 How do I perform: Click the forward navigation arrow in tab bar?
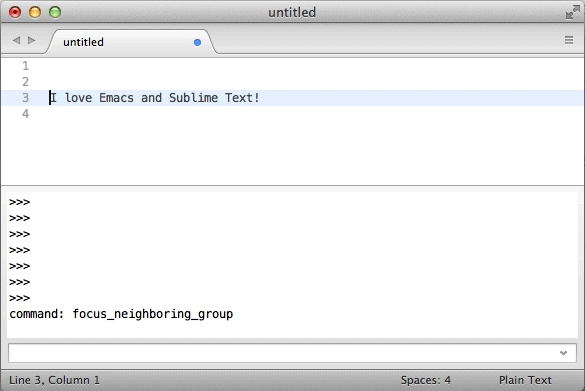(x=32, y=40)
